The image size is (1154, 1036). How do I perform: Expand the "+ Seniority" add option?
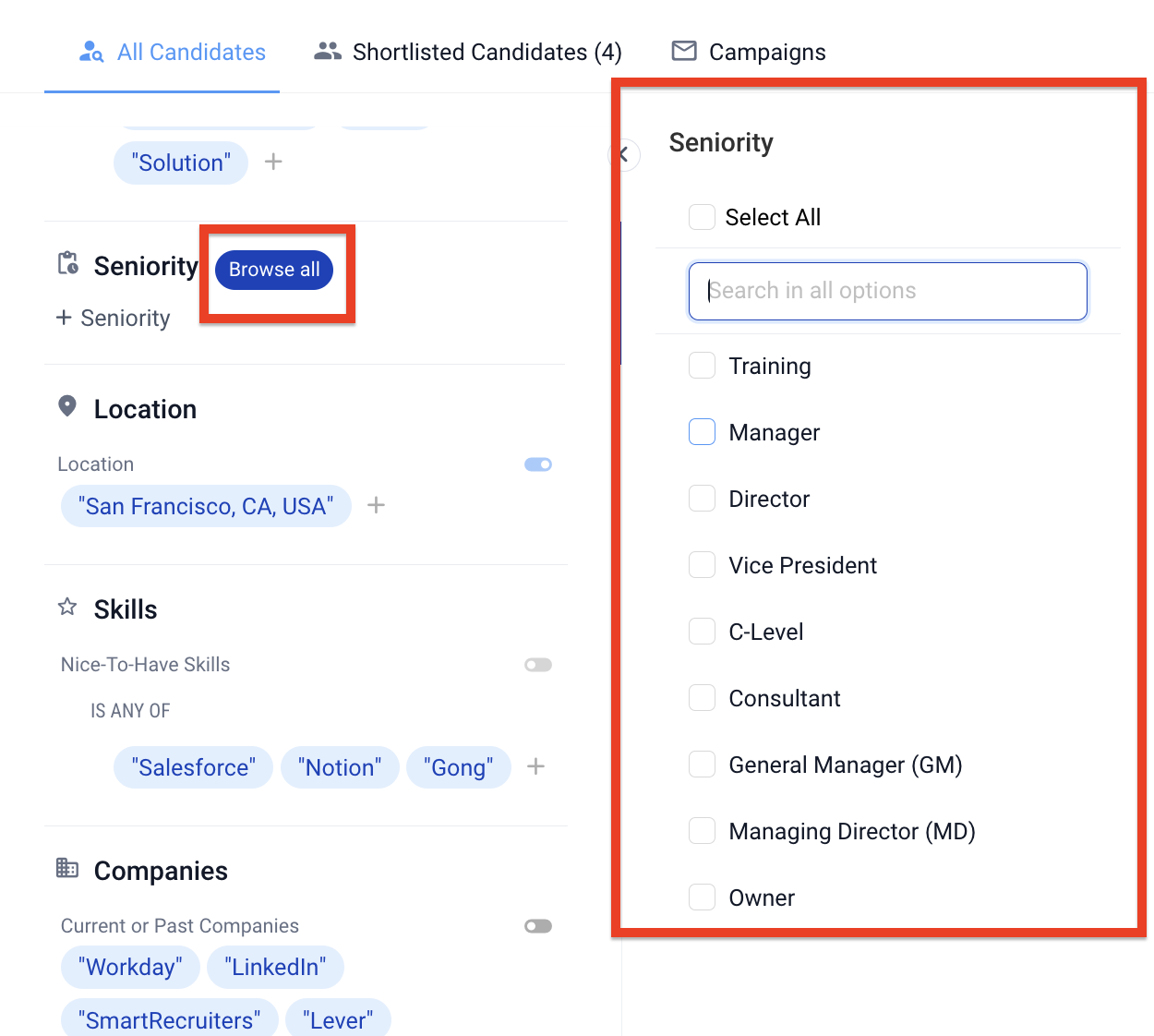(x=114, y=319)
